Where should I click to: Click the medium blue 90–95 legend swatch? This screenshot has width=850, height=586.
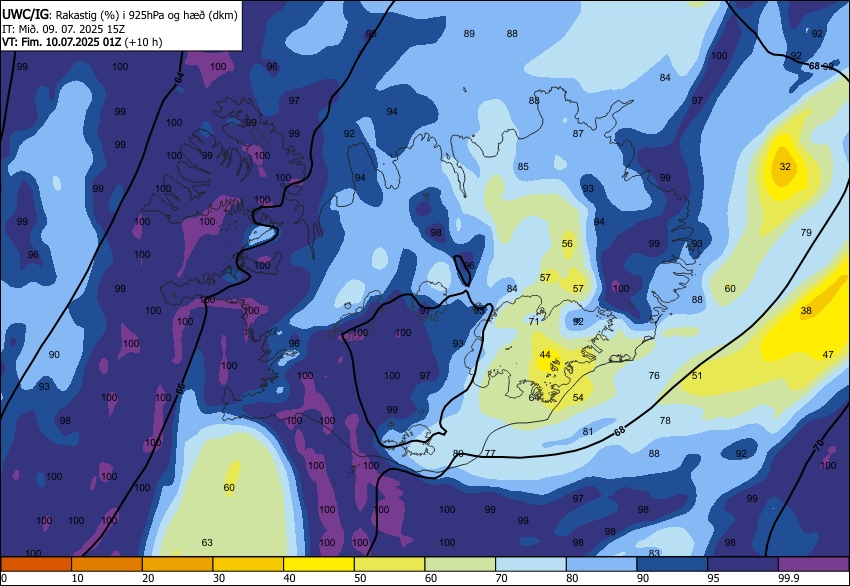point(672,564)
